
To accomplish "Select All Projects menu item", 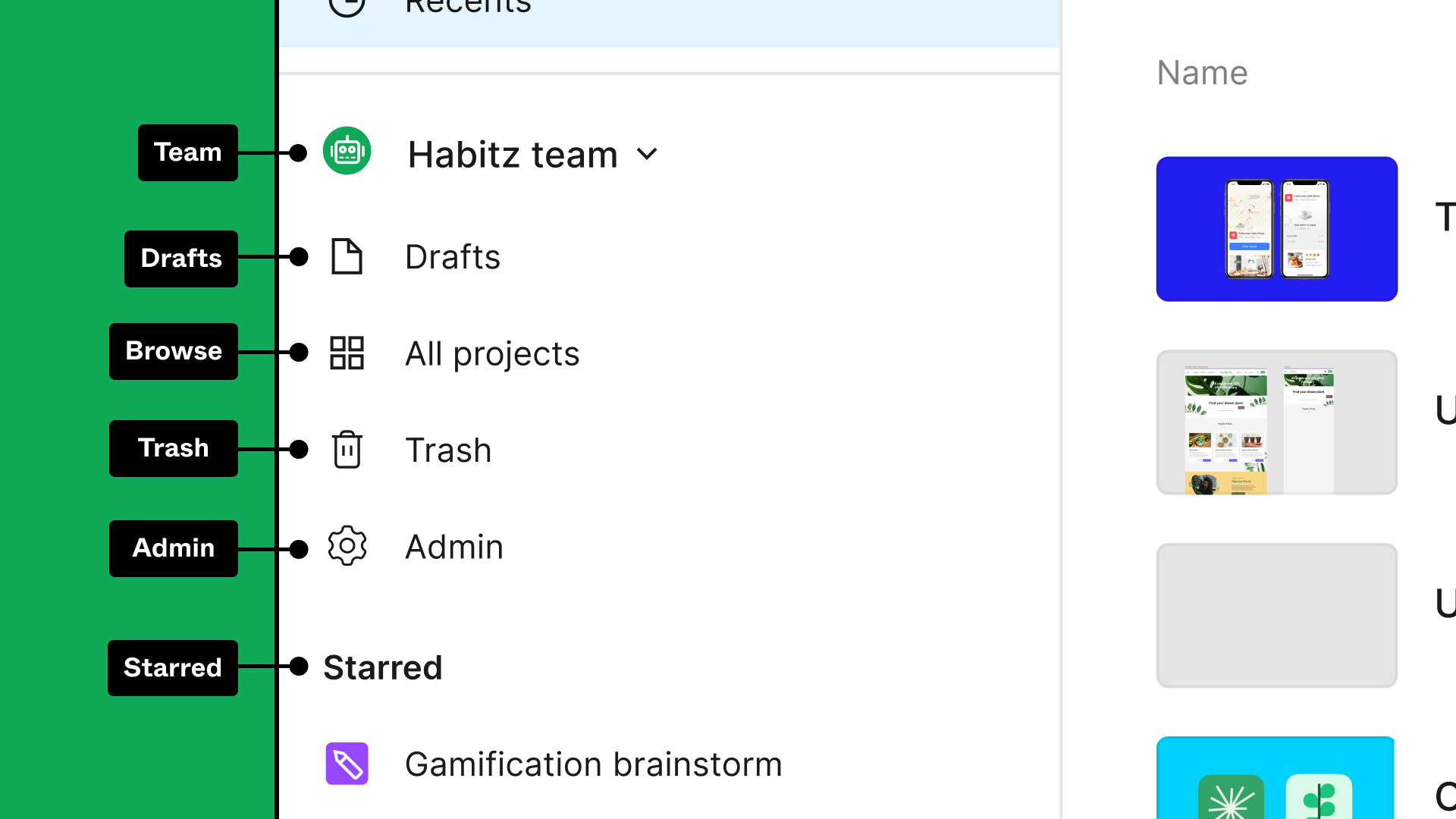I will (x=492, y=353).
